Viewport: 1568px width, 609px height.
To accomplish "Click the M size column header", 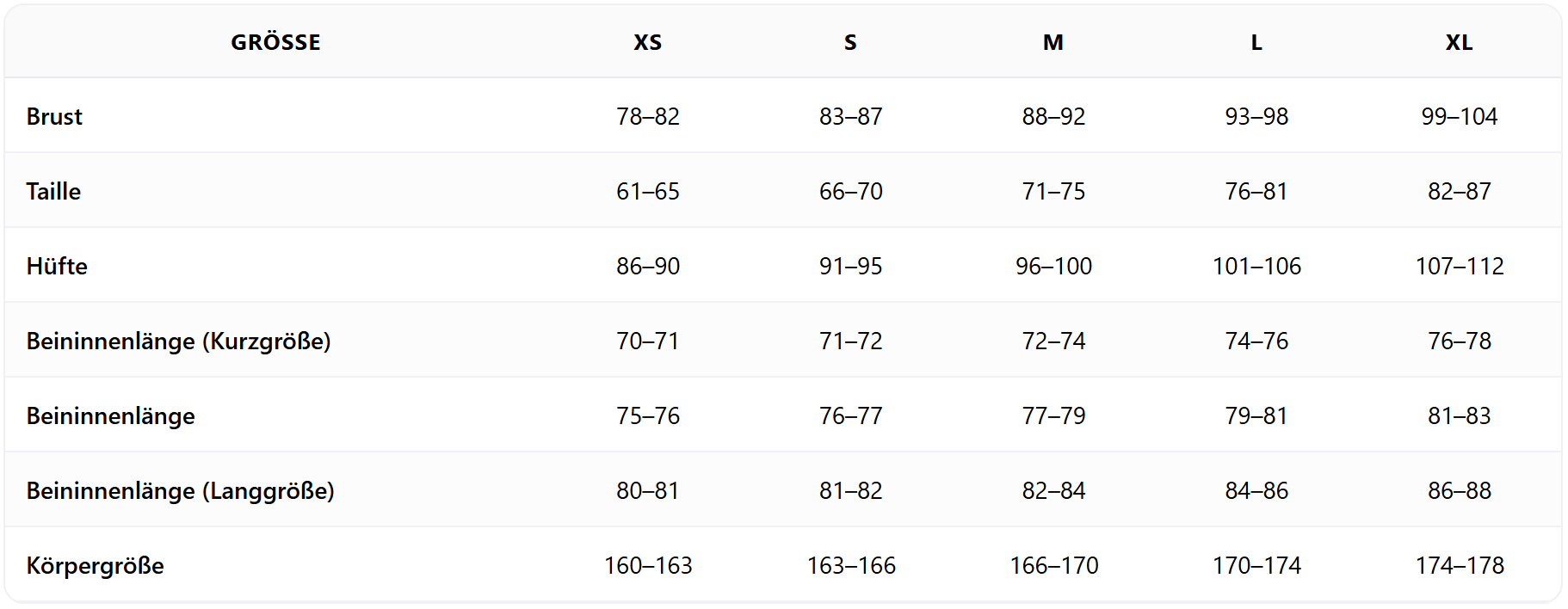I will click(x=1053, y=42).
